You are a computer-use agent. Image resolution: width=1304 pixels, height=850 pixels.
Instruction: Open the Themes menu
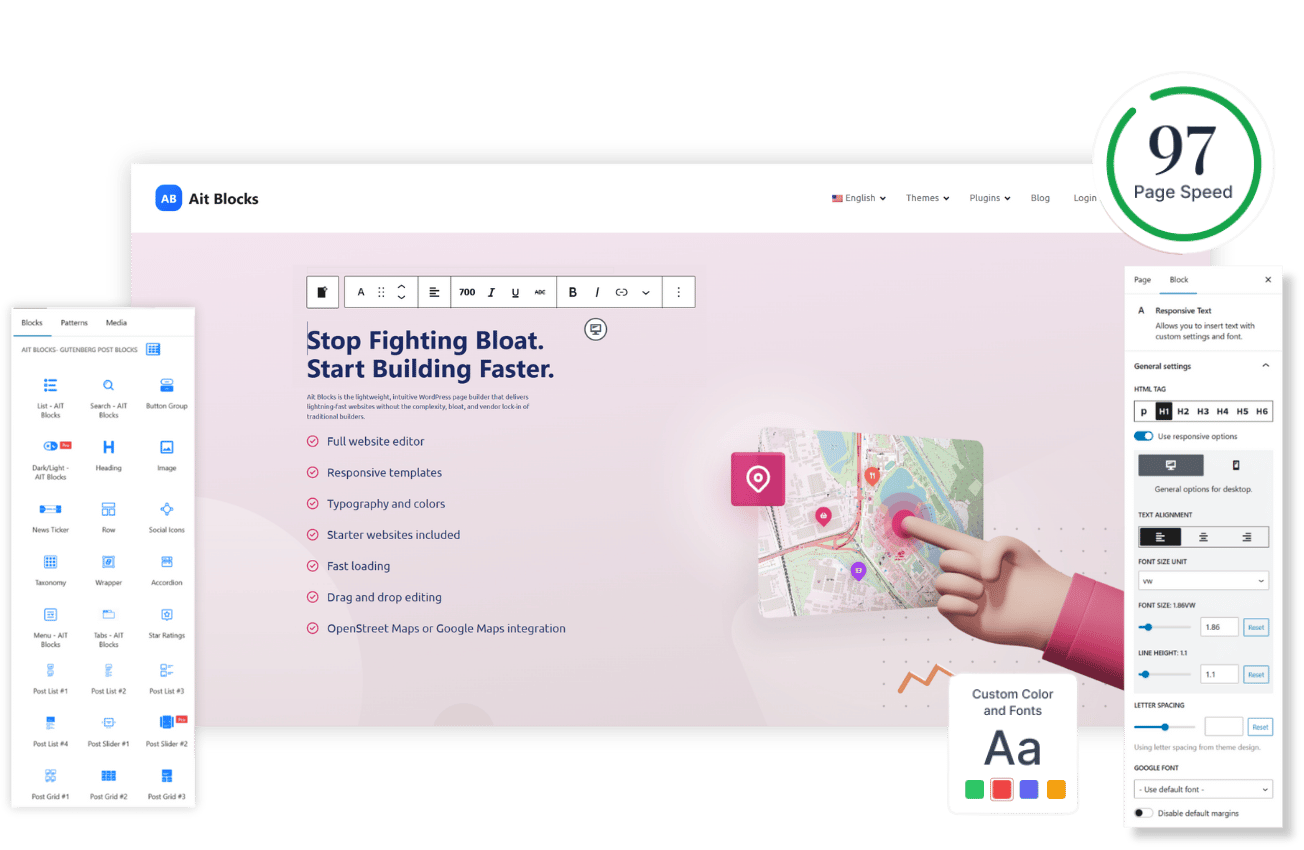pyautogui.click(x=928, y=198)
